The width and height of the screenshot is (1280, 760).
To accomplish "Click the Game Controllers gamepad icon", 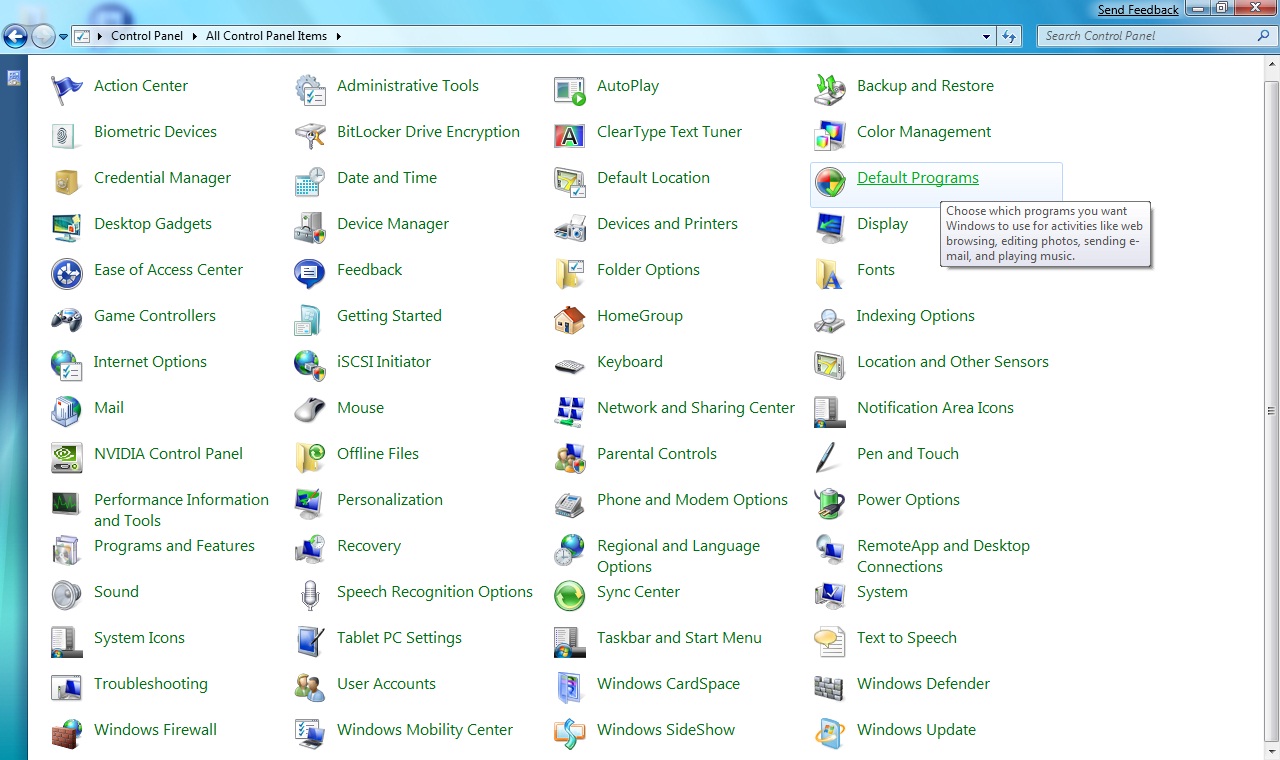I will click(67, 320).
